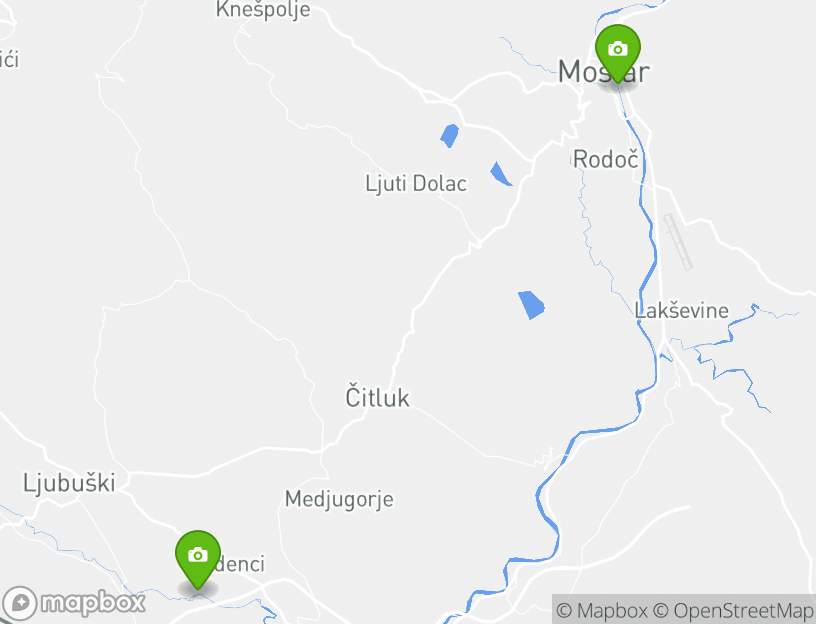Image resolution: width=816 pixels, height=624 pixels.
Task: Click the Mapbox logo
Action: coord(74,604)
